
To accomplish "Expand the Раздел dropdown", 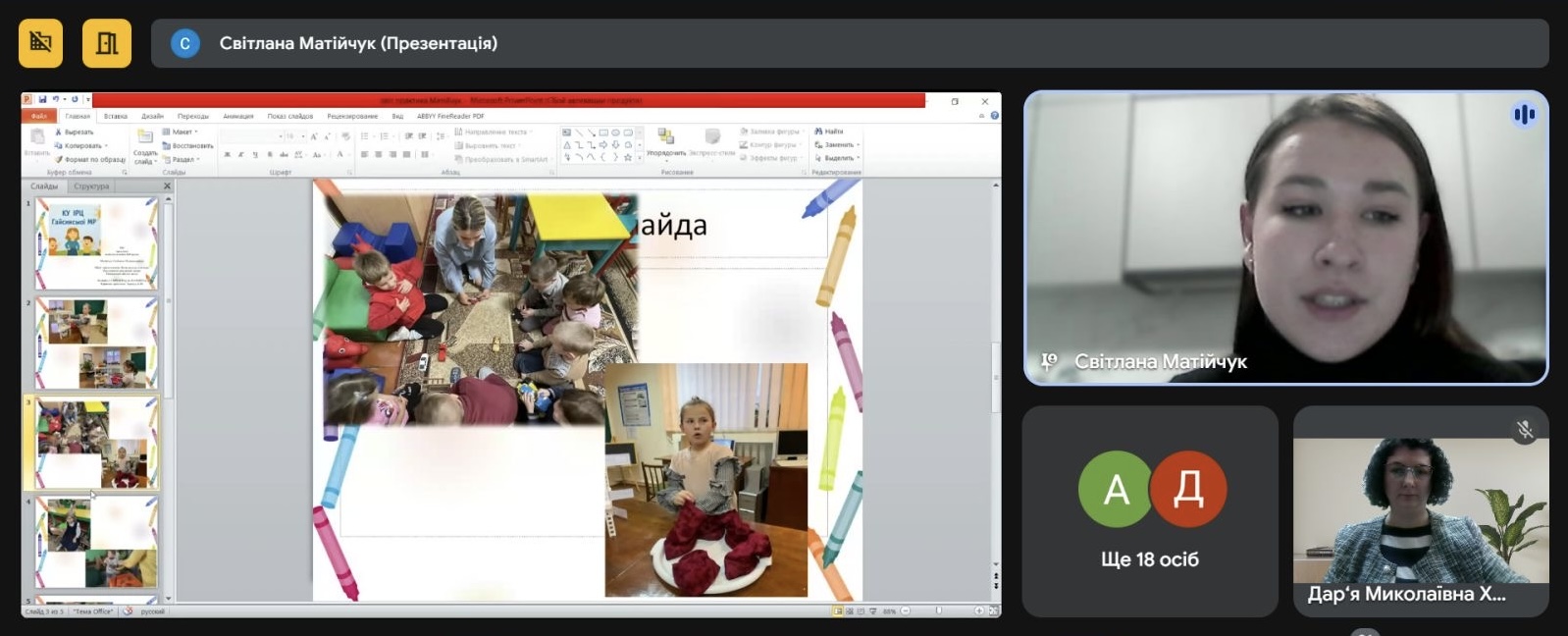I will 182,159.
